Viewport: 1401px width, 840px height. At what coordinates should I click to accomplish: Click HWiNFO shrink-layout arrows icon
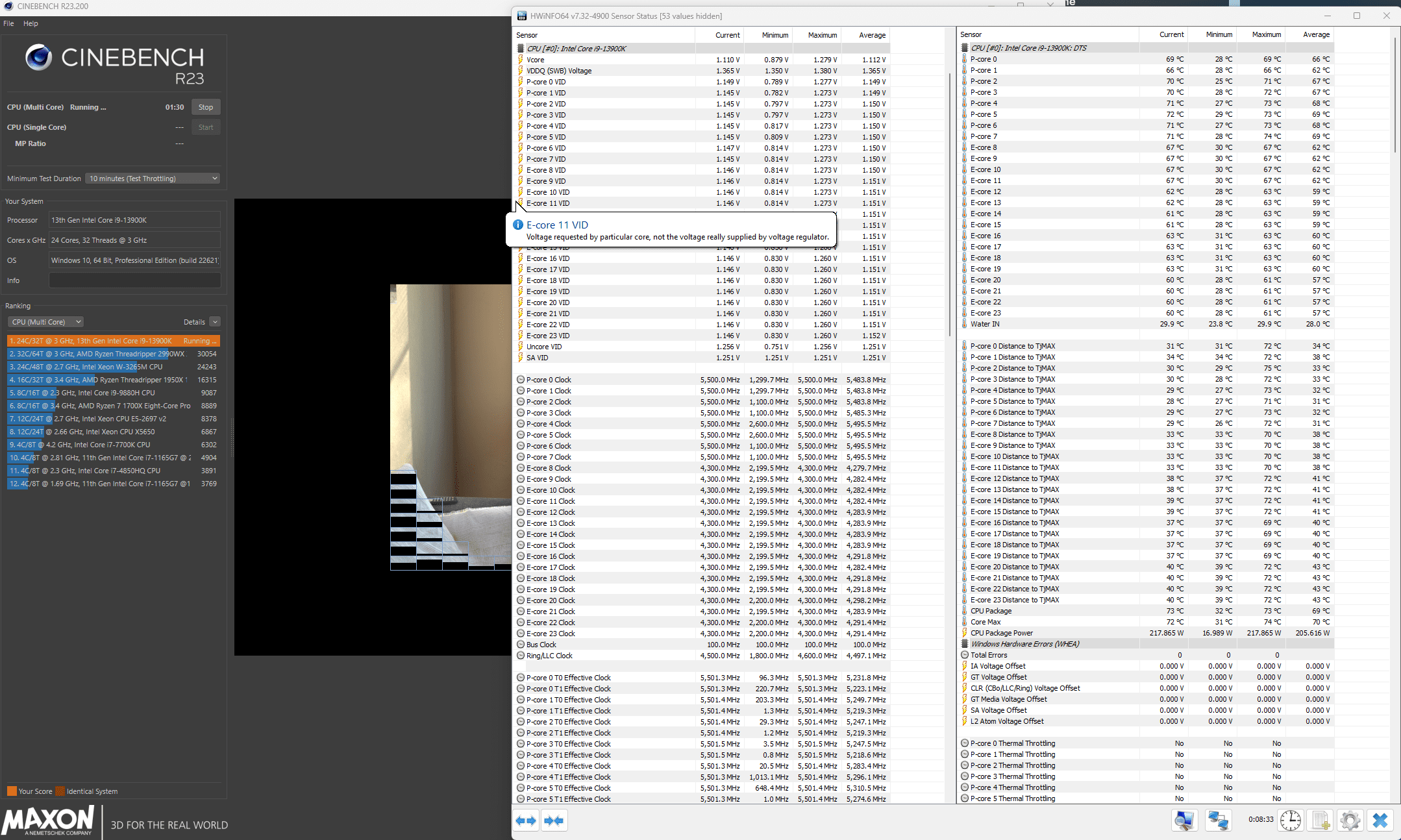pos(554,821)
